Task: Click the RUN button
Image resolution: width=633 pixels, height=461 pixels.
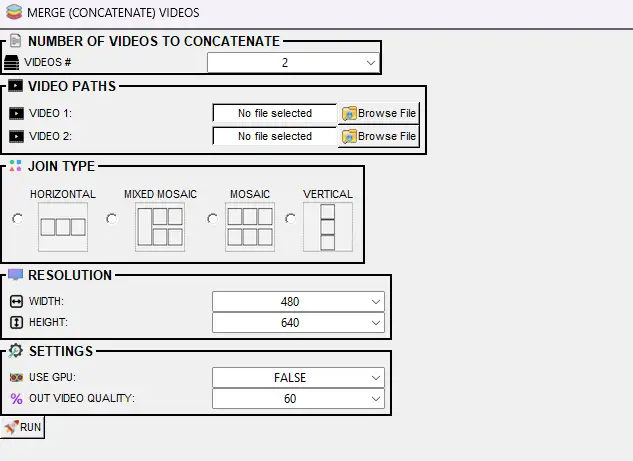Action: tap(23, 427)
